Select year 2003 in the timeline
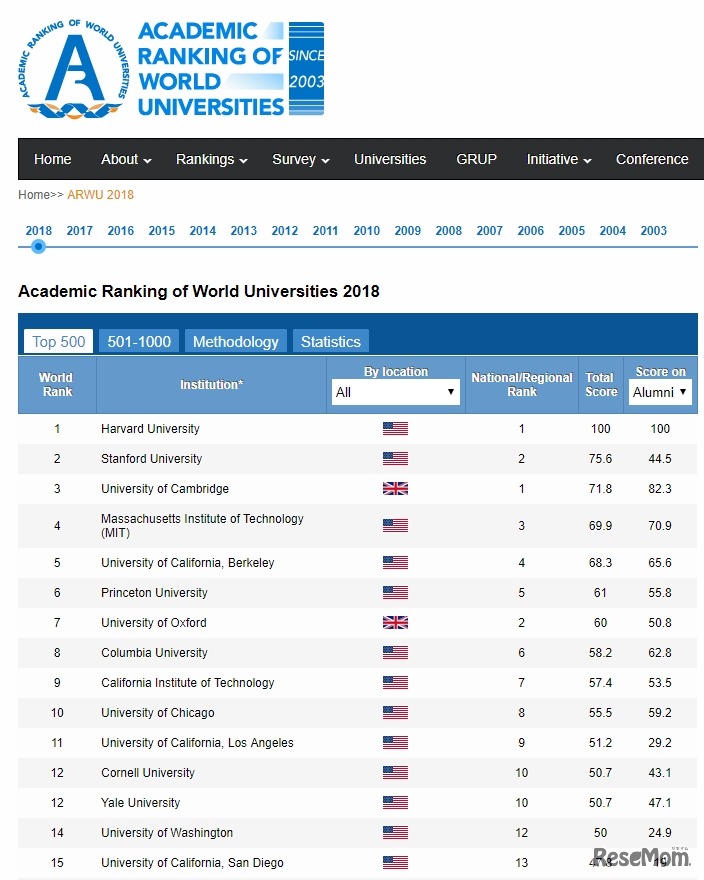 (x=653, y=231)
